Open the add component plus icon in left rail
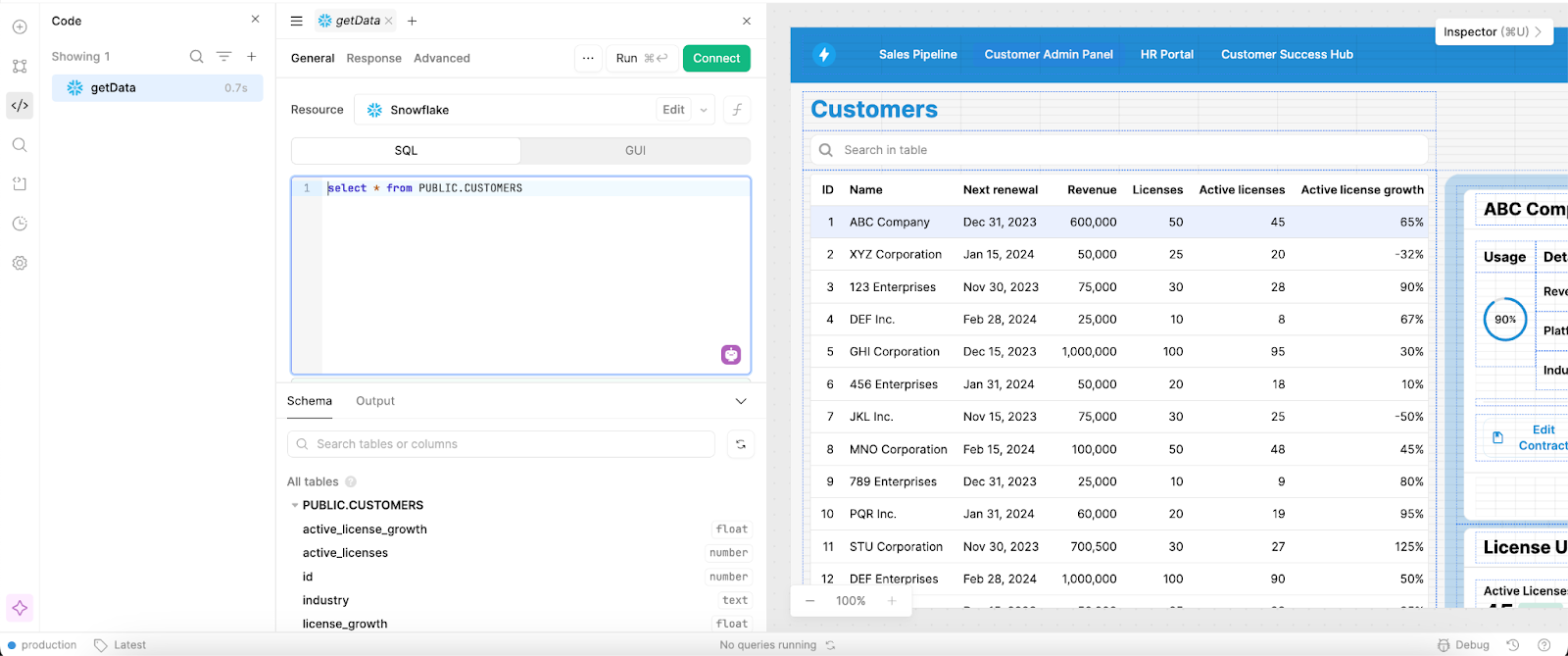The height and width of the screenshot is (656, 1568). coord(20,27)
